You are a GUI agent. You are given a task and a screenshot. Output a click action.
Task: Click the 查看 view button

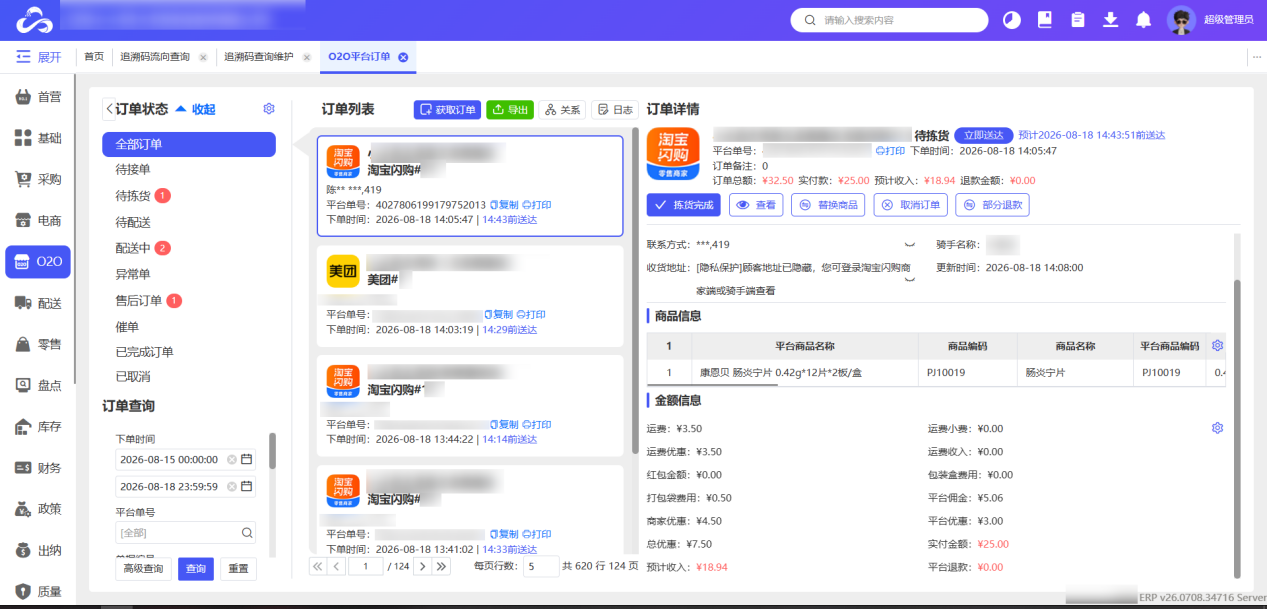(x=755, y=205)
